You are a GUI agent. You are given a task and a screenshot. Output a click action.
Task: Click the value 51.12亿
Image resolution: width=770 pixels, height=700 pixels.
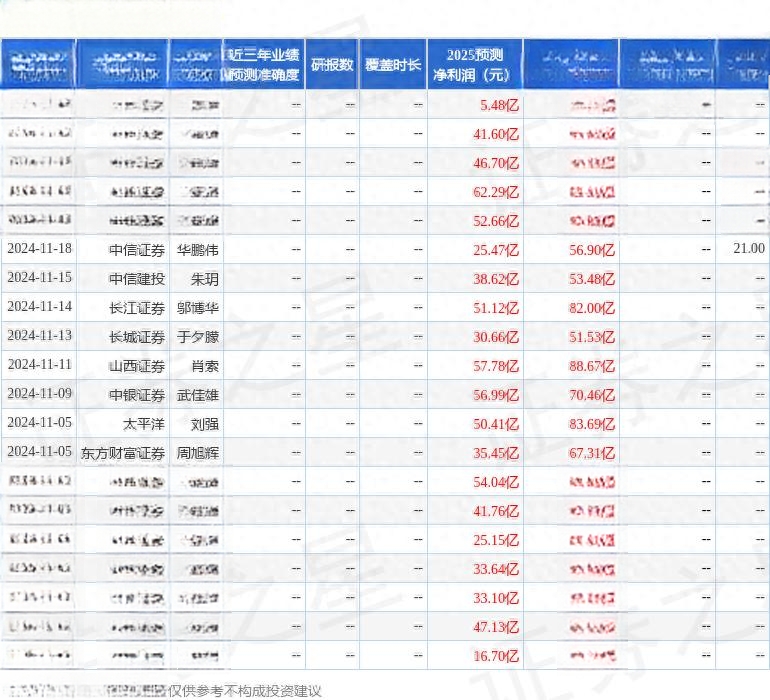pos(496,308)
